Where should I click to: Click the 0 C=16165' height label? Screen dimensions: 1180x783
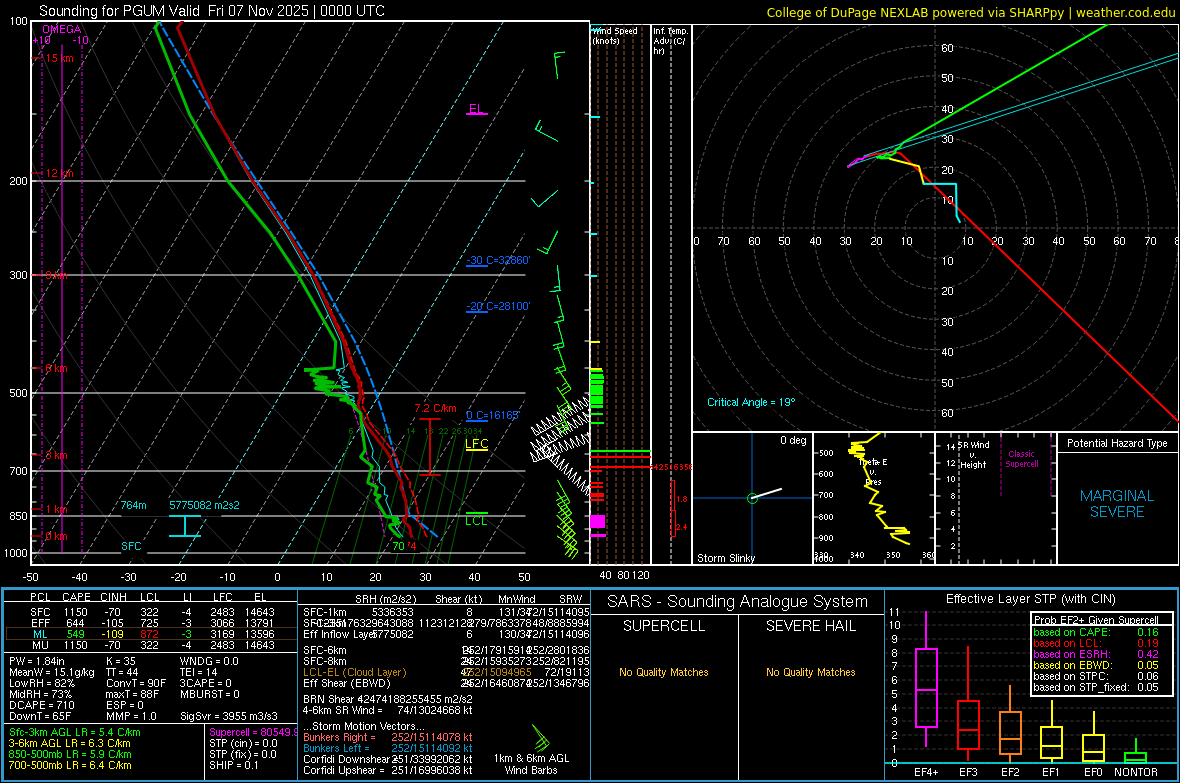coord(492,415)
